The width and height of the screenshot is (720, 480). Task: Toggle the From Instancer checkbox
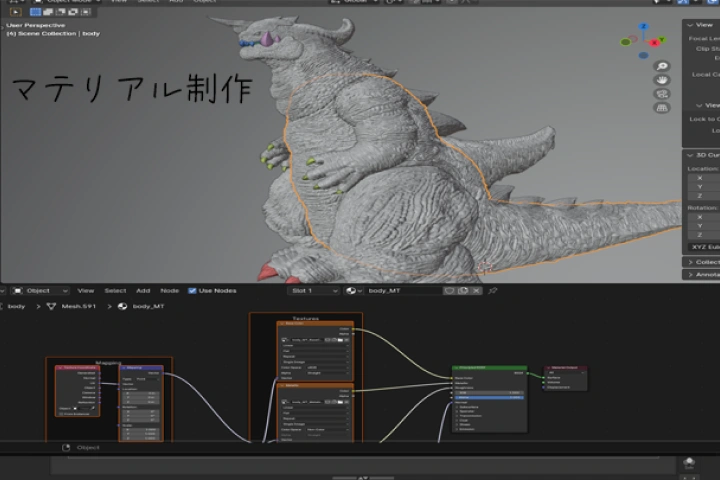[x=61, y=414]
